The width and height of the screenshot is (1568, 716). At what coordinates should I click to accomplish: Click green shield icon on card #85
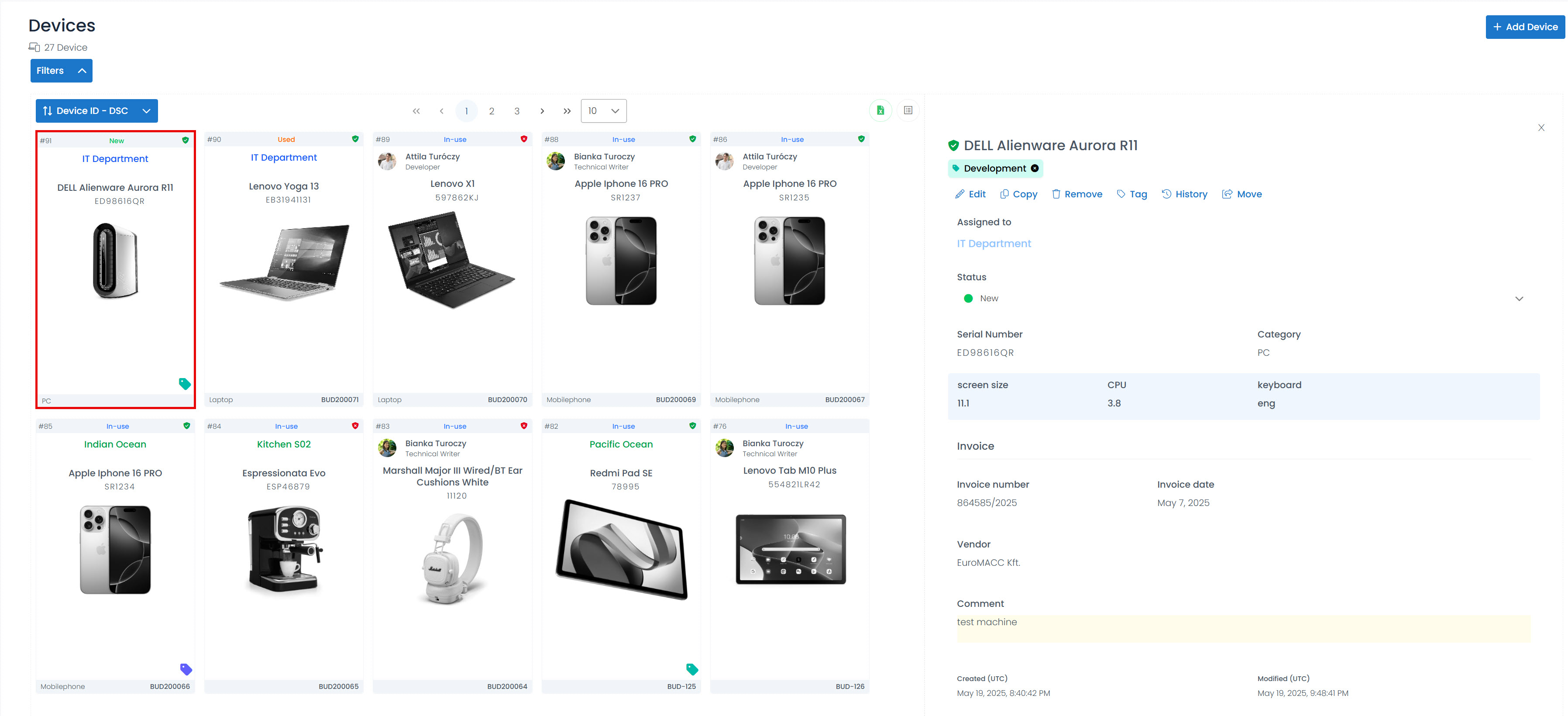pos(186,426)
